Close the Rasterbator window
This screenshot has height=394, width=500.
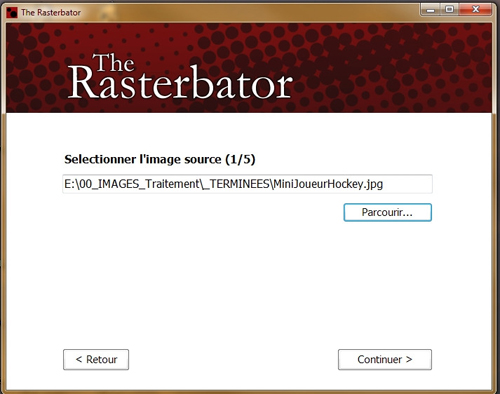coord(475,10)
